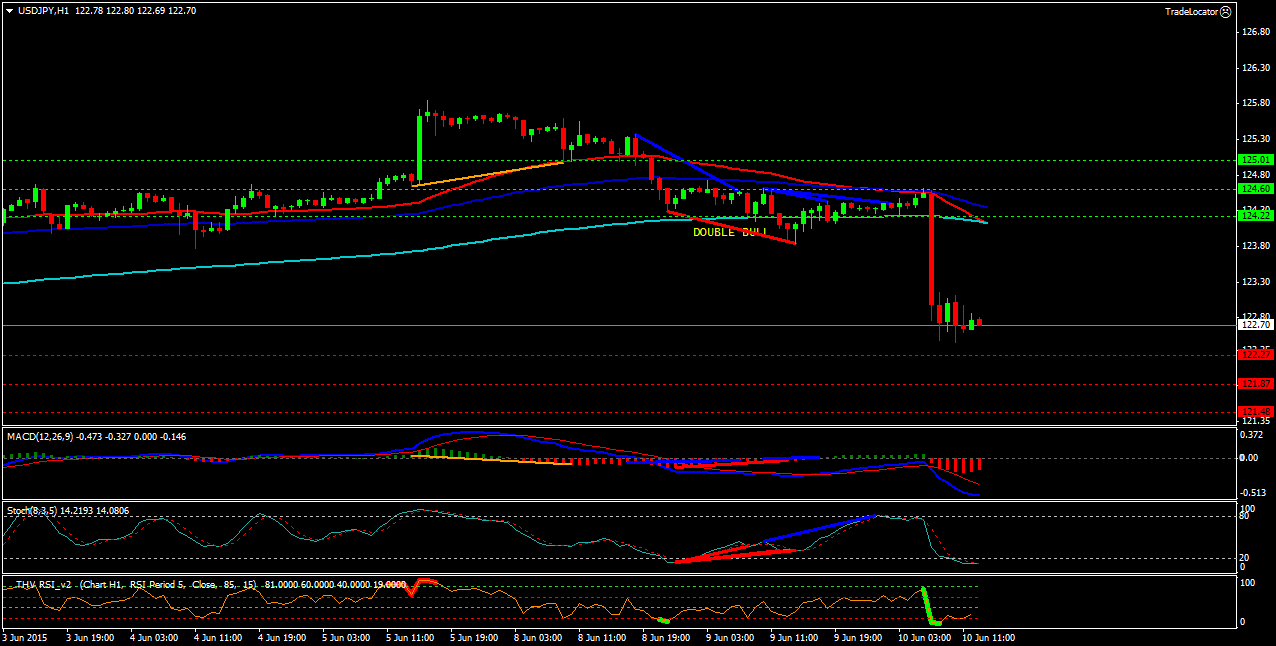Click the green 124.60 price level tag

tap(1254, 188)
